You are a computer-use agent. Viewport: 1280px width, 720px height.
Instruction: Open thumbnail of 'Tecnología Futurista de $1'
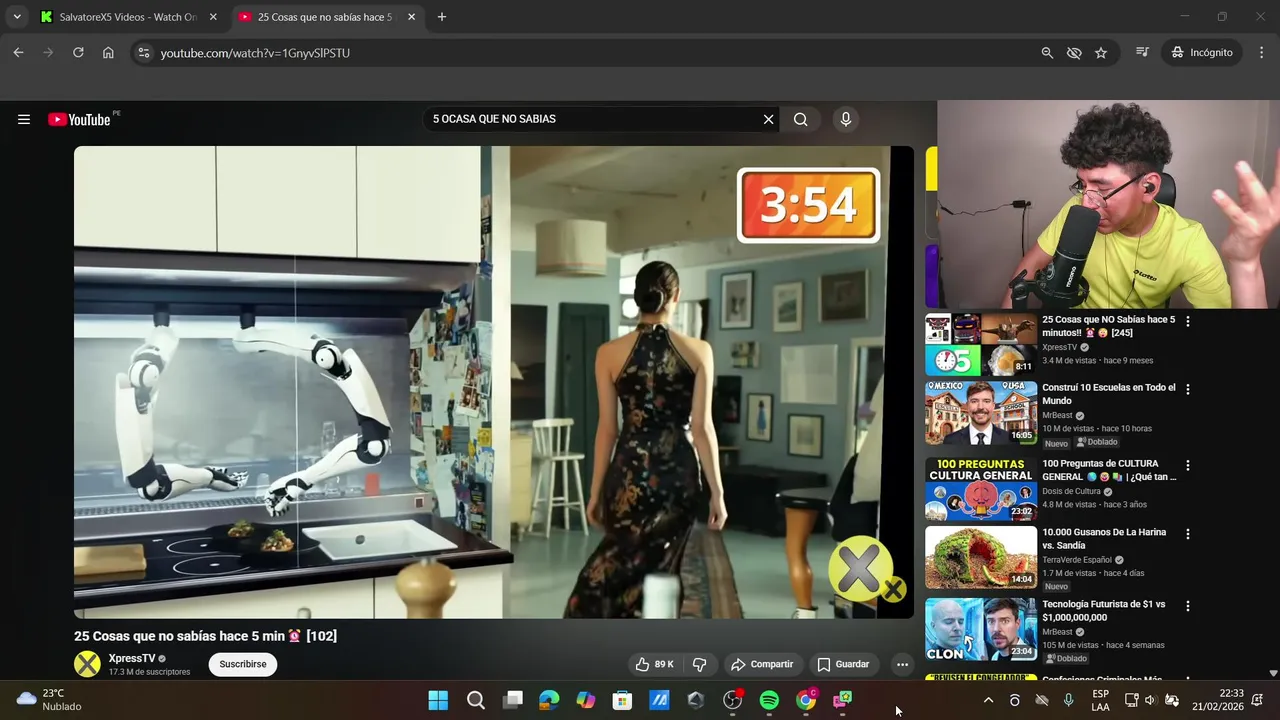point(981,629)
